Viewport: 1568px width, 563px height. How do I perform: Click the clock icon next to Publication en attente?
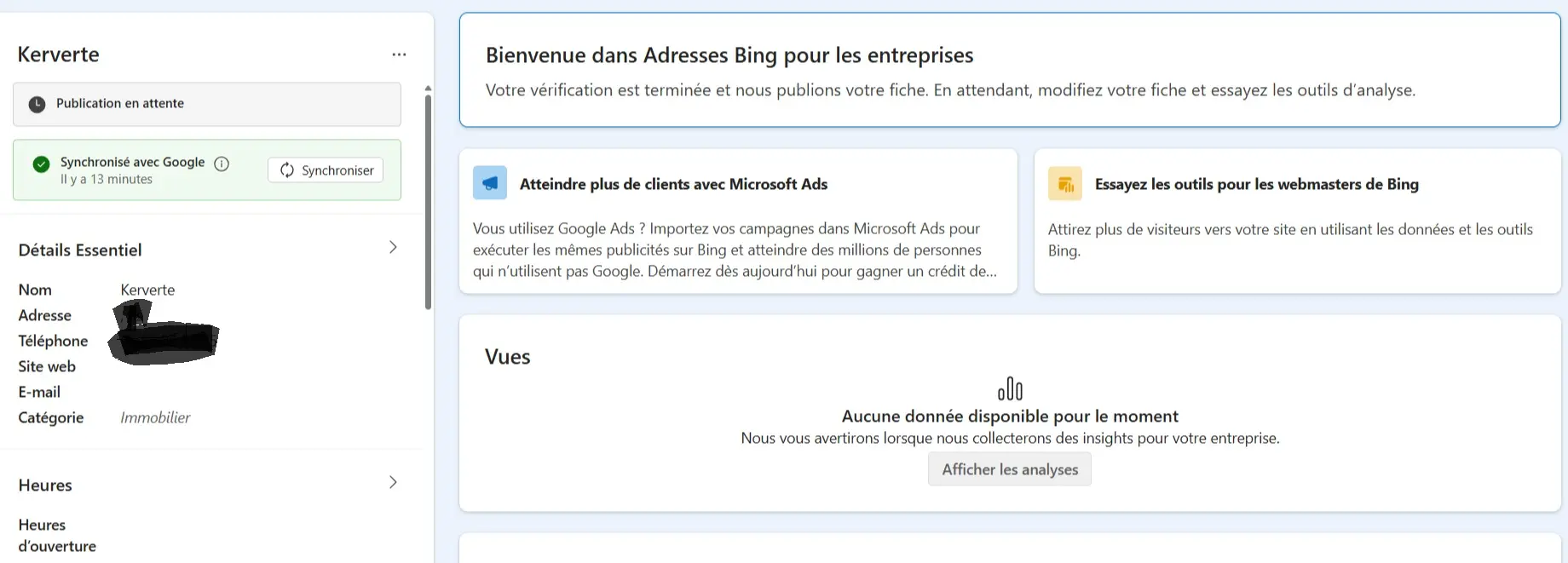click(36, 103)
